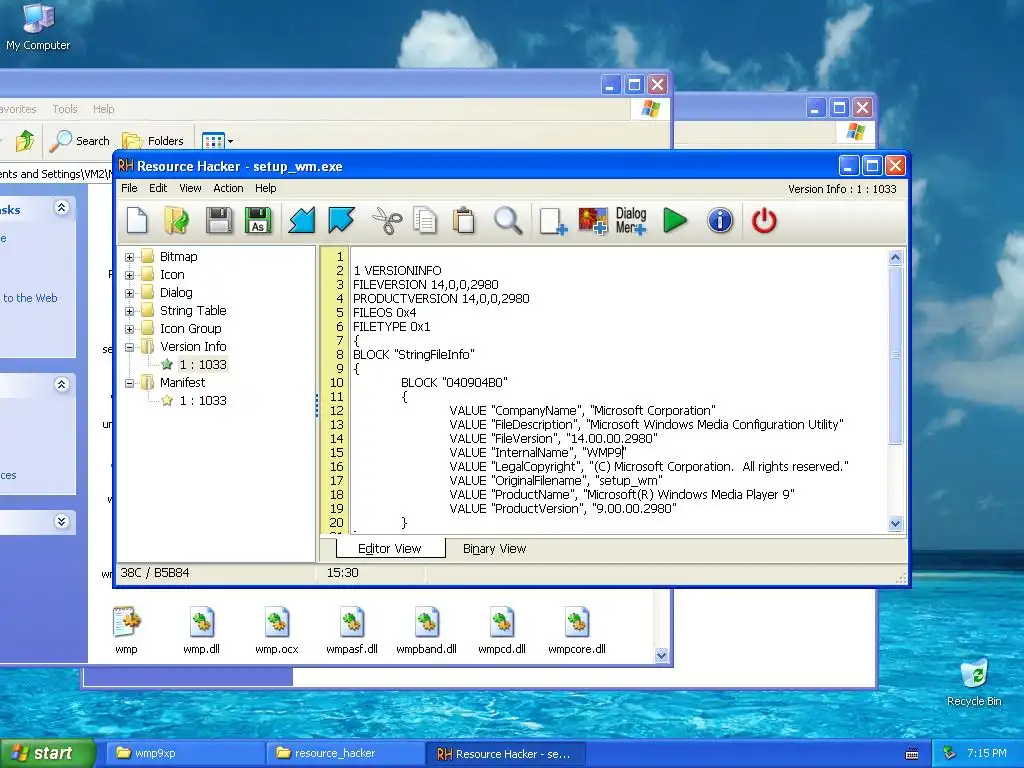This screenshot has height=768, width=1024.
Task: Copy with the two-pages icon
Action: click(x=425, y=221)
